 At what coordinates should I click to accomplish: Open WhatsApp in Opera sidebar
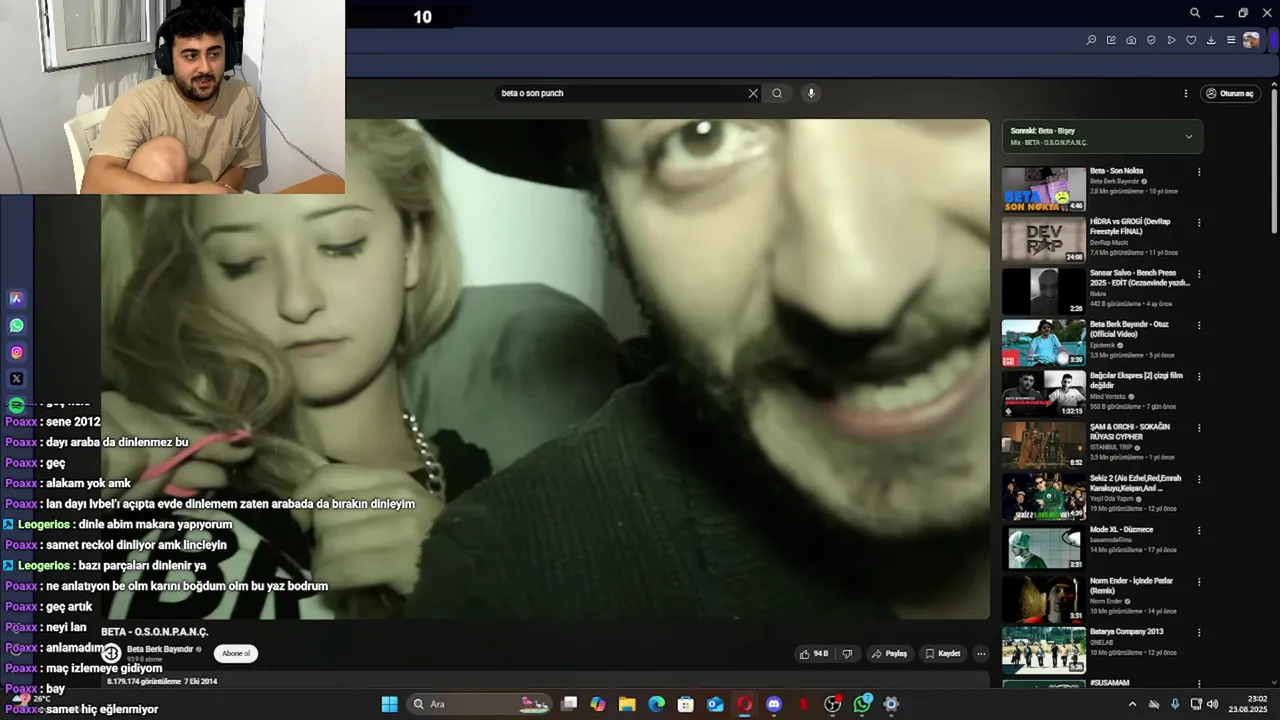pyautogui.click(x=16, y=325)
